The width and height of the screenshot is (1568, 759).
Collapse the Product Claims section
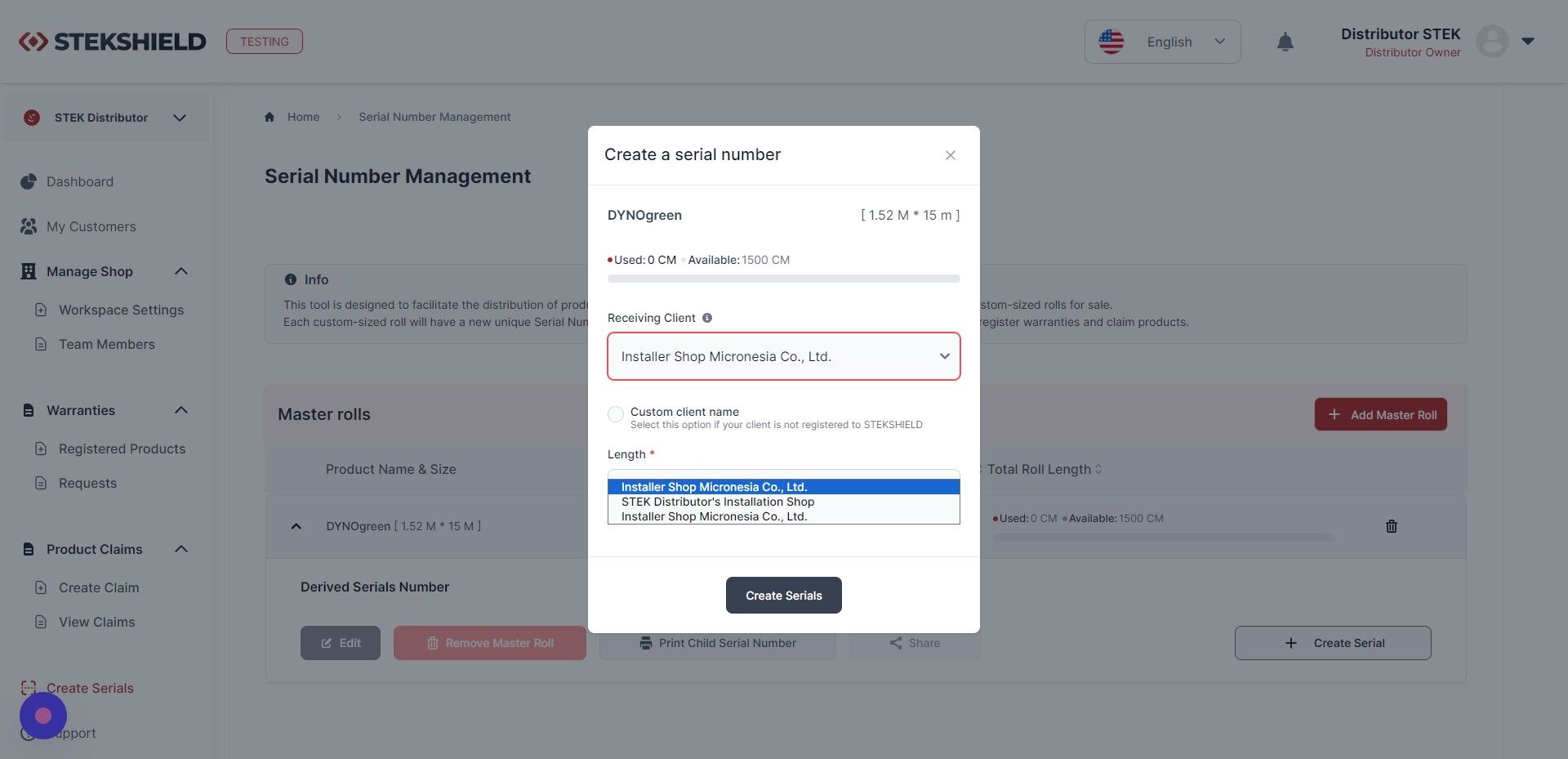181,549
